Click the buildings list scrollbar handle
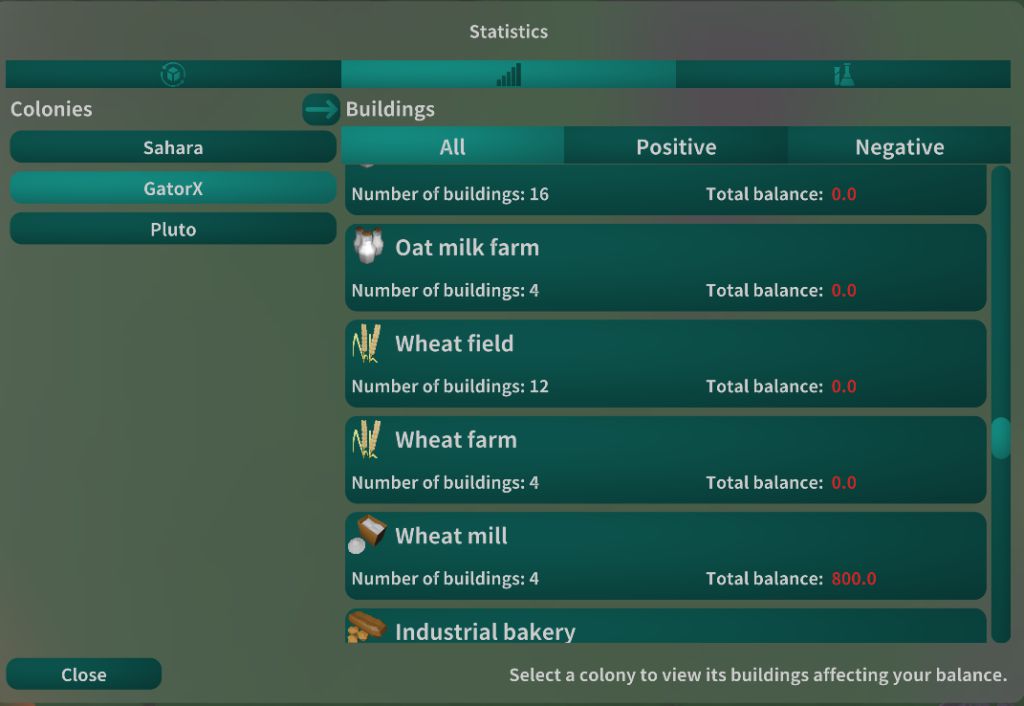1024x706 pixels. (1000, 438)
